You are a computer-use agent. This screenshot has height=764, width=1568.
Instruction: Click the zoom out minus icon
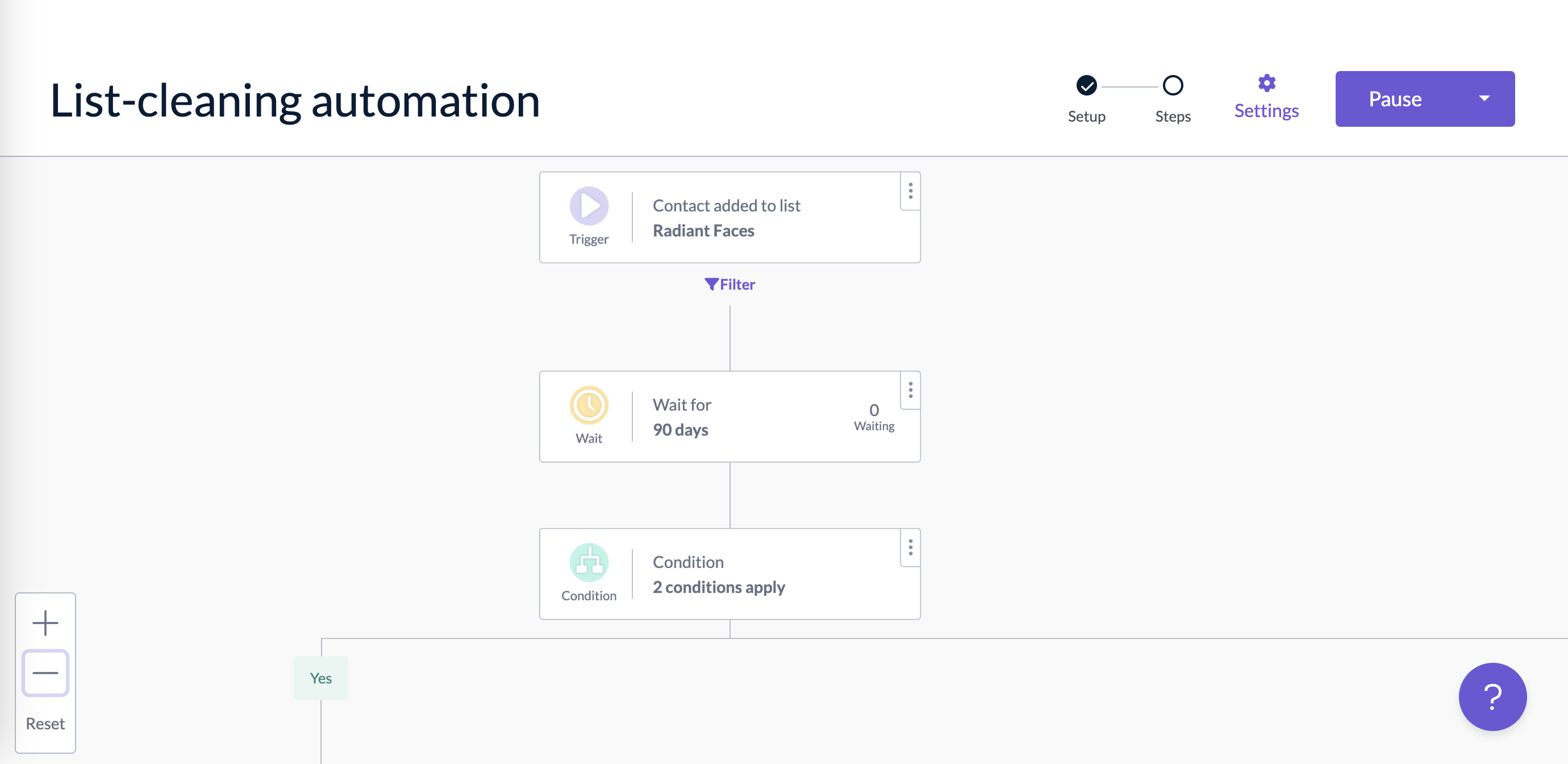tap(44, 672)
